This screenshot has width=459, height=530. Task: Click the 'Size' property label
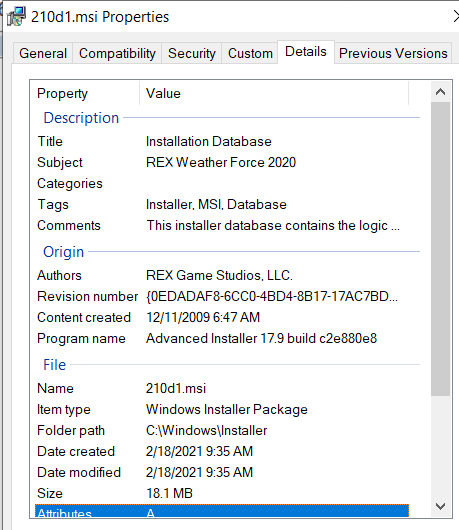[x=50, y=493]
